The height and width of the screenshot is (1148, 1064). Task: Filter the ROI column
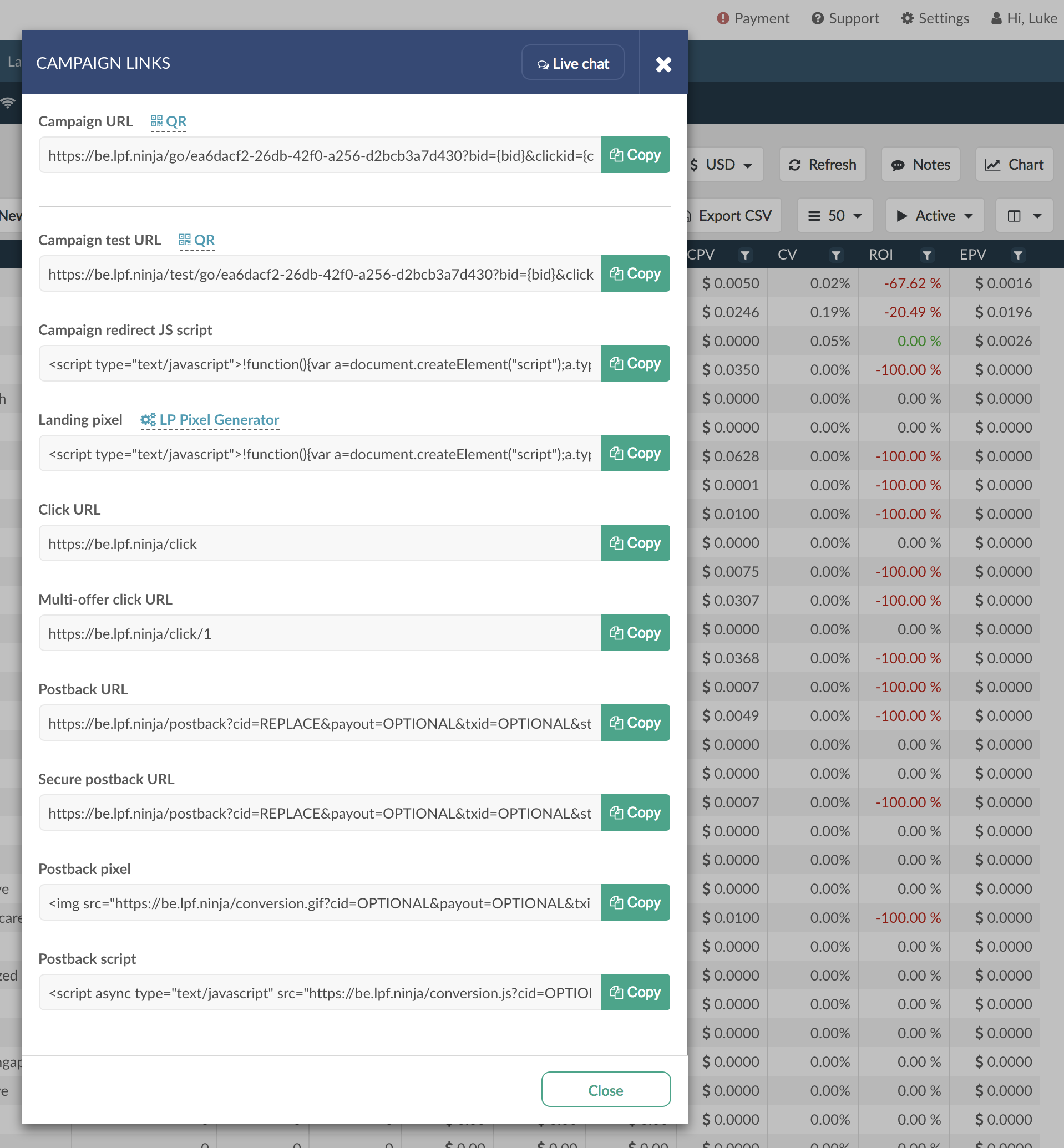point(927,255)
